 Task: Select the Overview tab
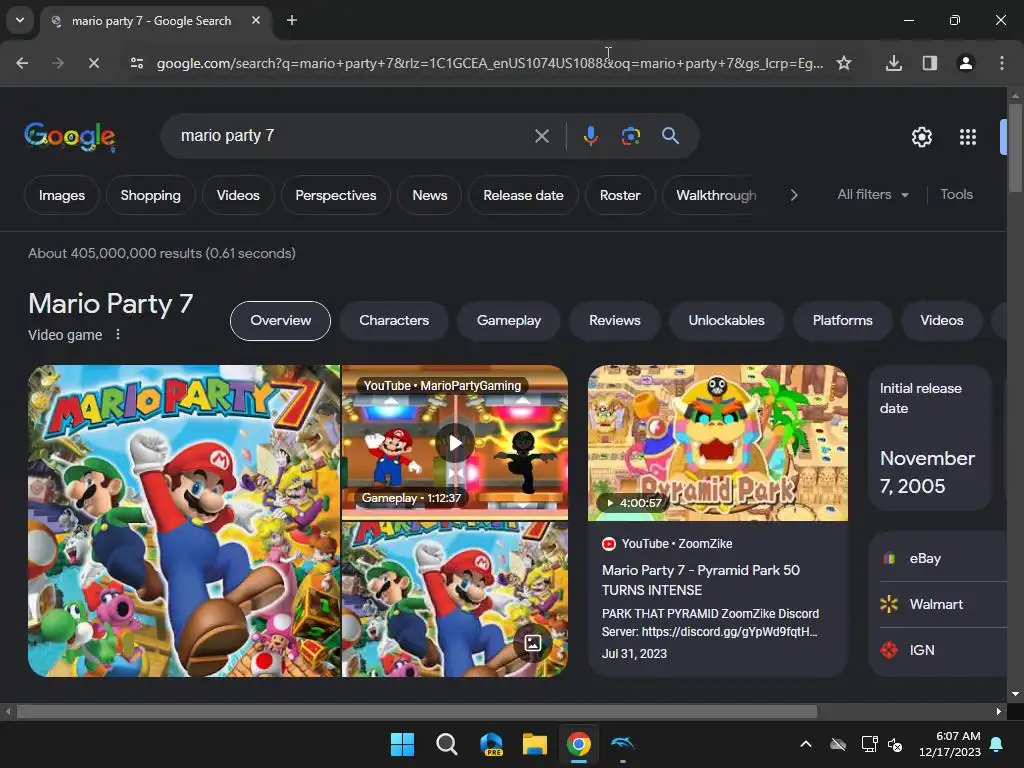click(280, 321)
